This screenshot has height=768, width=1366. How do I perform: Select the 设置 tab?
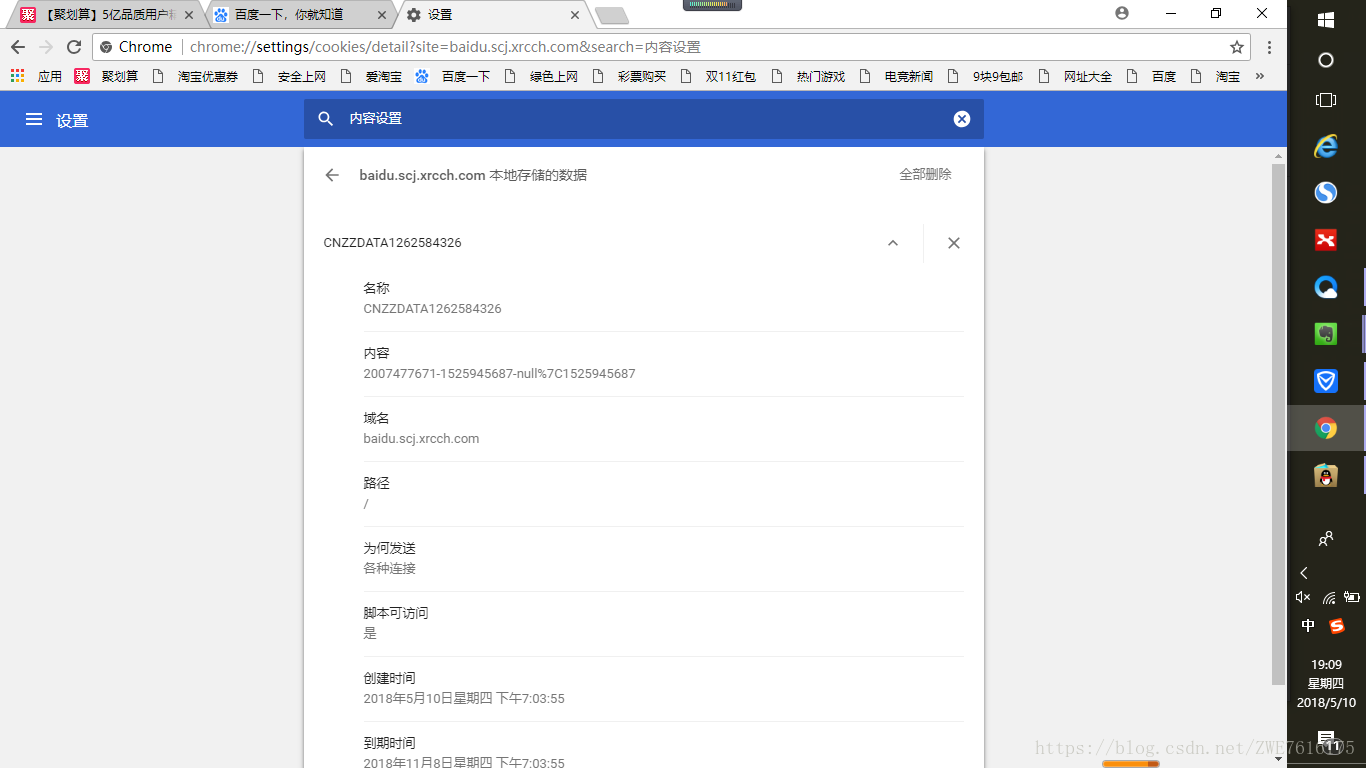[x=495, y=15]
